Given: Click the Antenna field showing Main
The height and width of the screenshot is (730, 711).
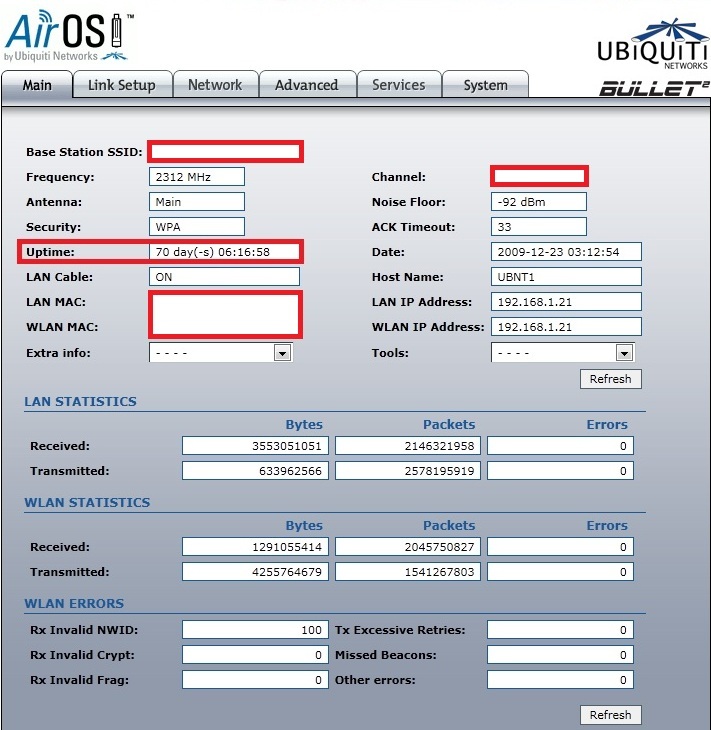Looking at the screenshot, I should coord(197,202).
